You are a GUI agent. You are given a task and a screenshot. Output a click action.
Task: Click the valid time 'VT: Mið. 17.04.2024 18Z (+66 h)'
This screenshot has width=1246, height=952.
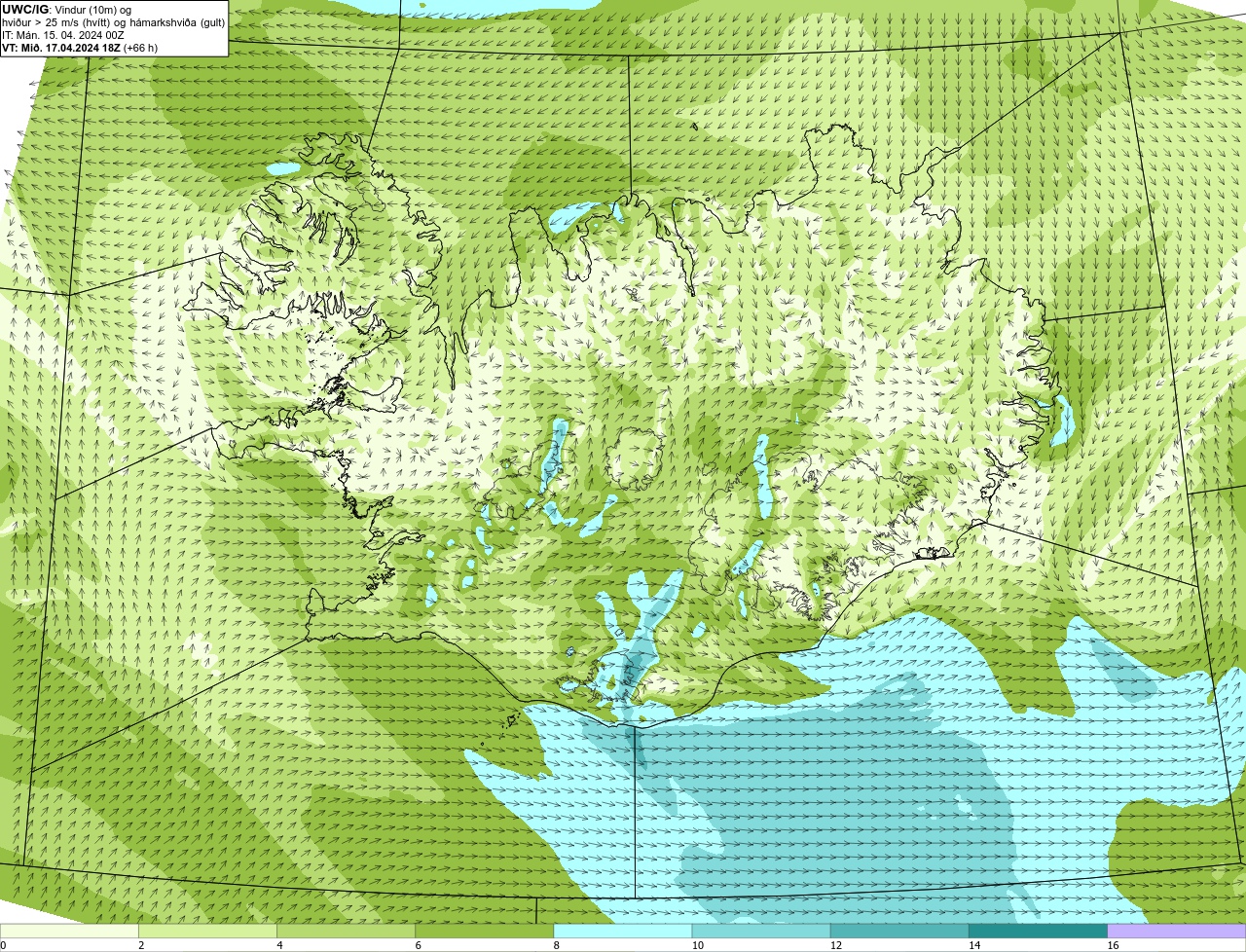click(80, 47)
